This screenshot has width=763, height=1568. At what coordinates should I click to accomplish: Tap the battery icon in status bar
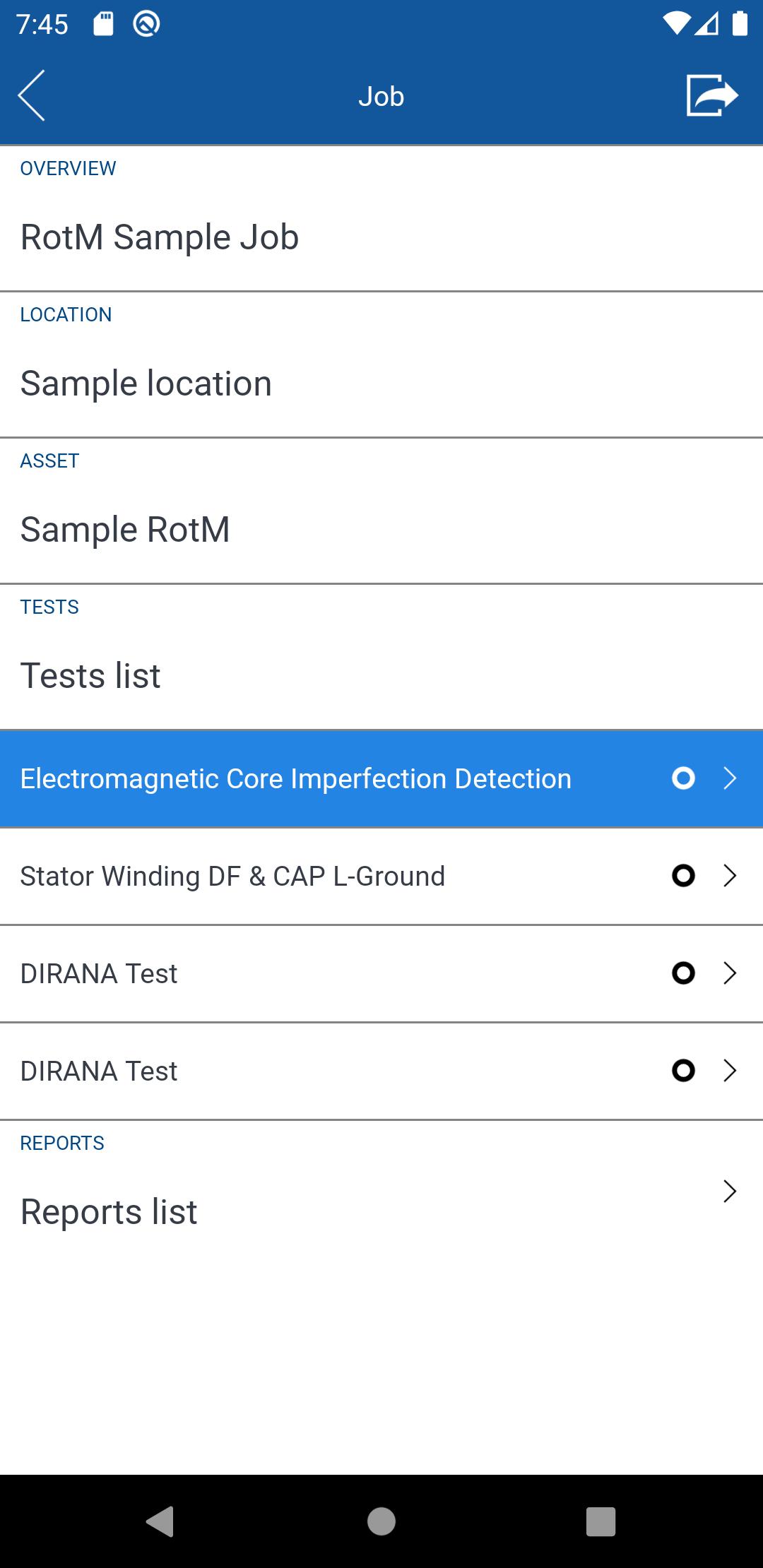pos(740,24)
